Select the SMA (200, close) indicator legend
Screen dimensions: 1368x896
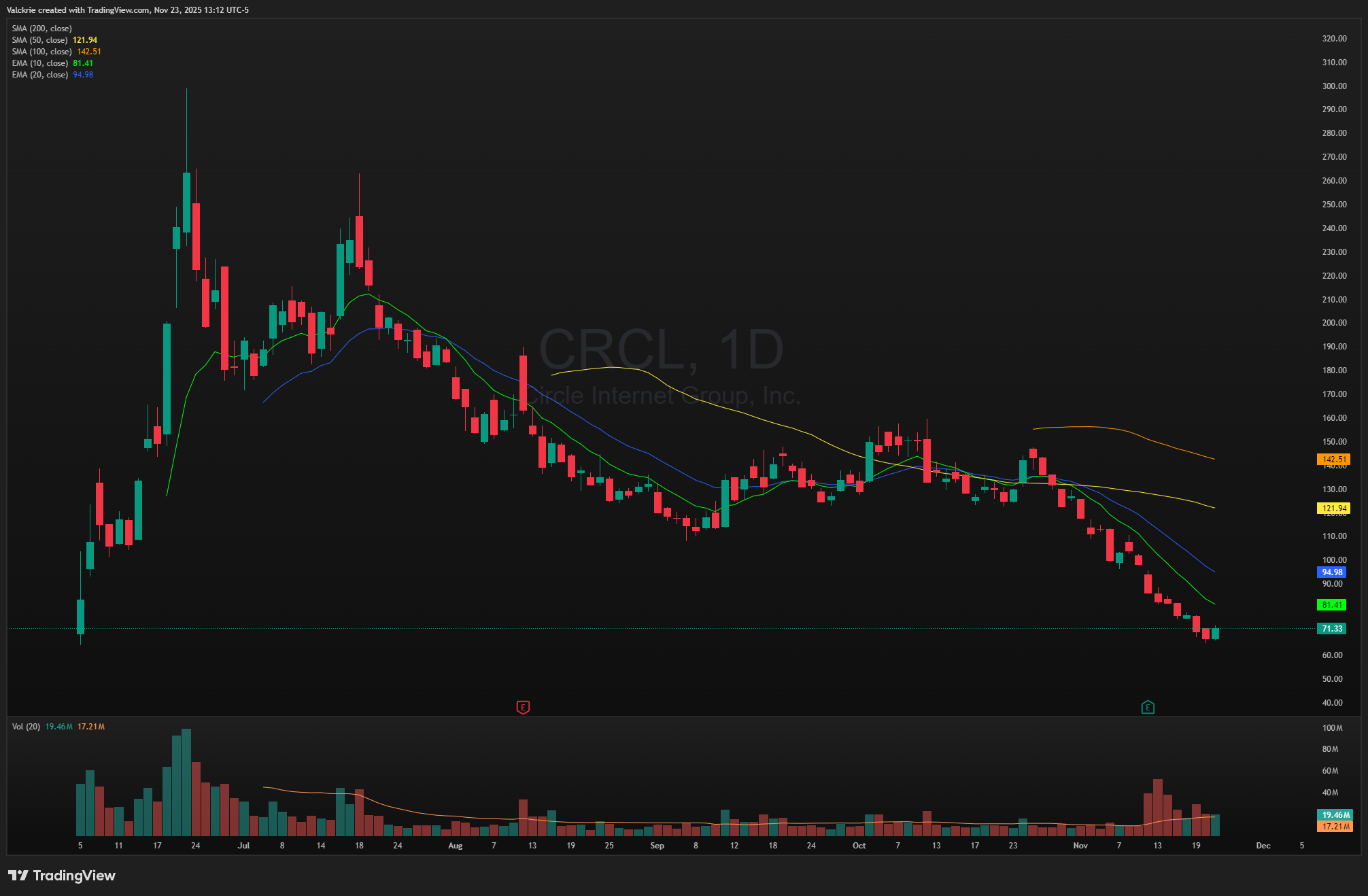(41, 29)
